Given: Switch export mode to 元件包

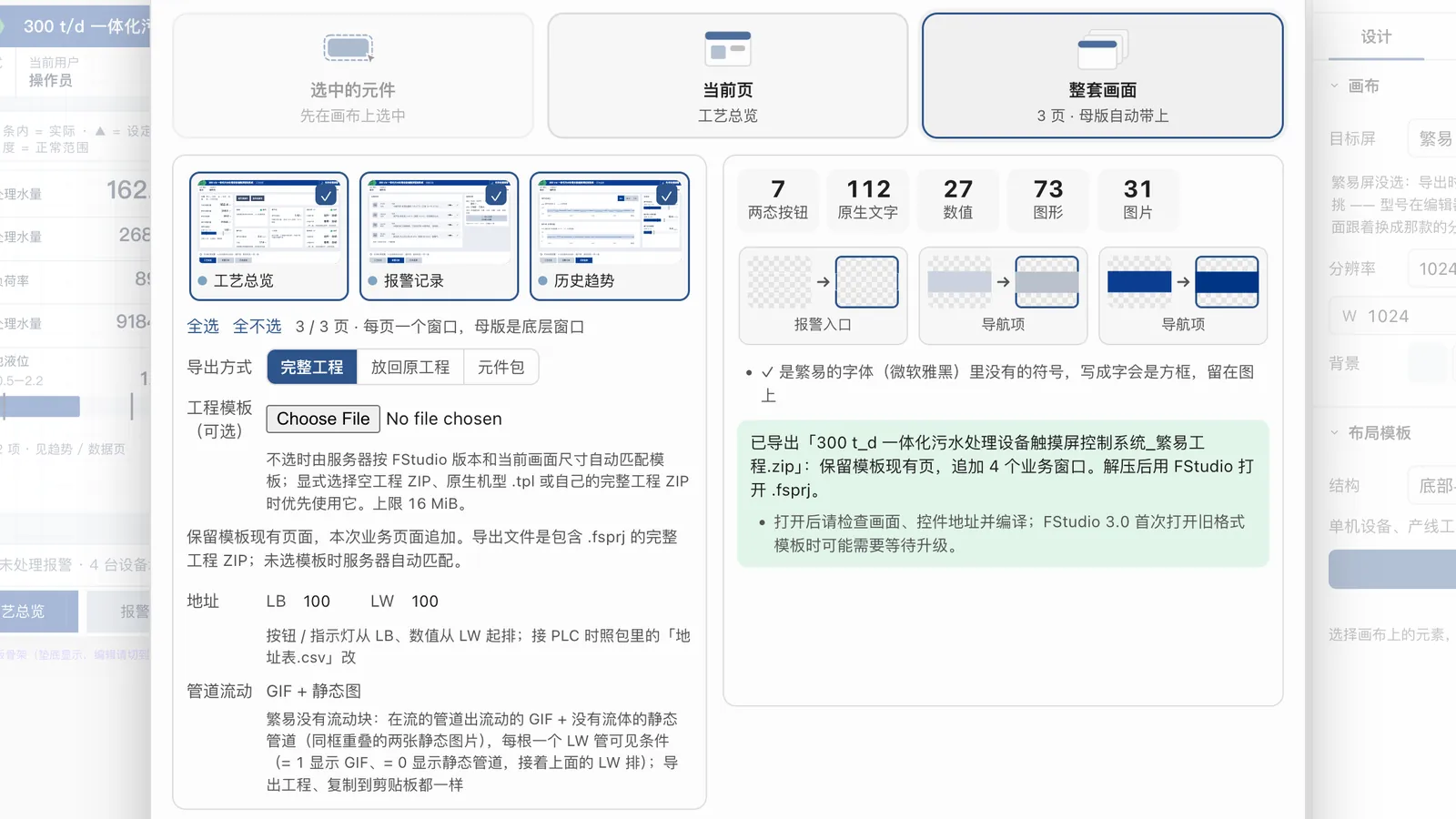Looking at the screenshot, I should [x=500, y=367].
